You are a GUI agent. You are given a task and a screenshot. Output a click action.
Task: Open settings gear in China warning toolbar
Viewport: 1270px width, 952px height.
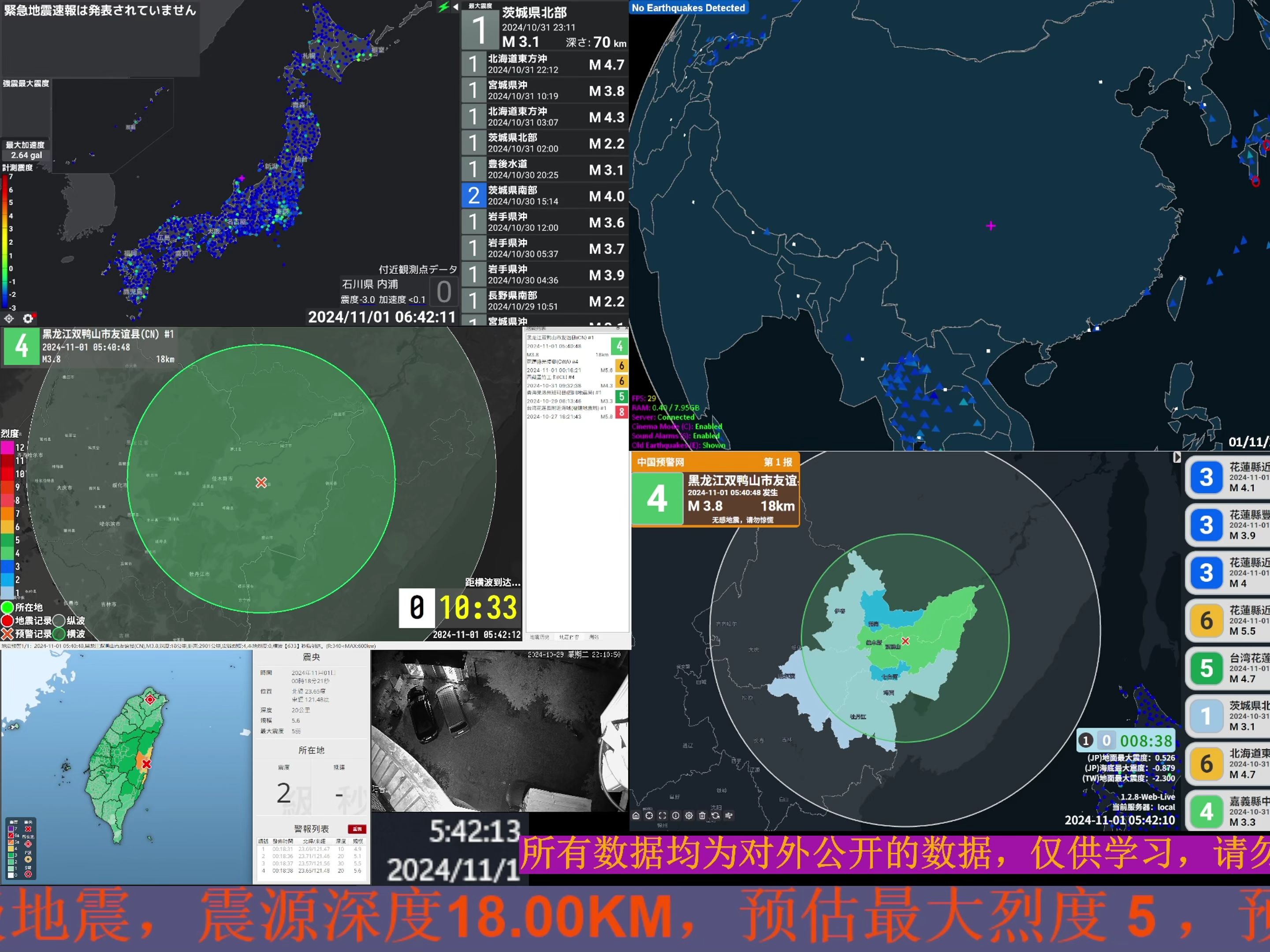point(689,815)
